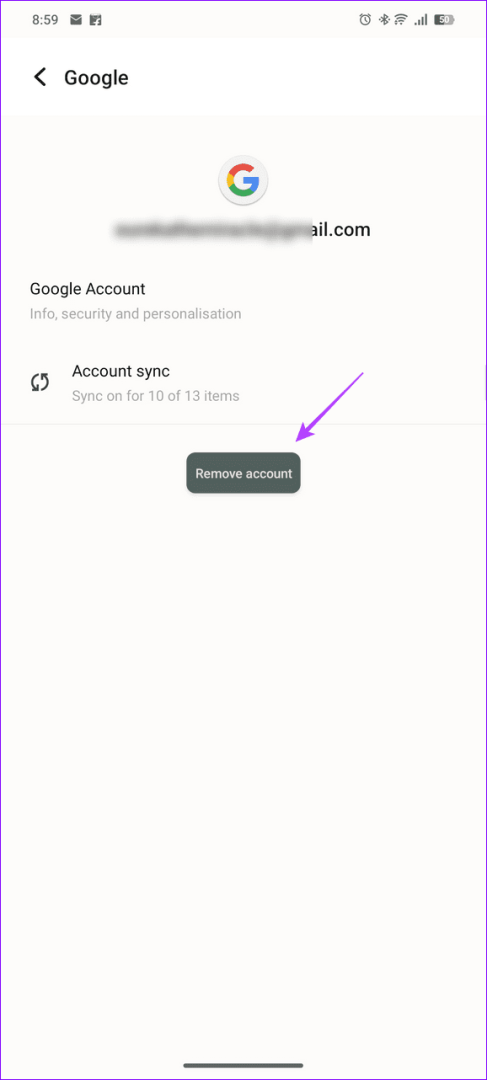Tap the cellular signal bars icon
Screen dimensions: 487x1080
tap(421, 20)
